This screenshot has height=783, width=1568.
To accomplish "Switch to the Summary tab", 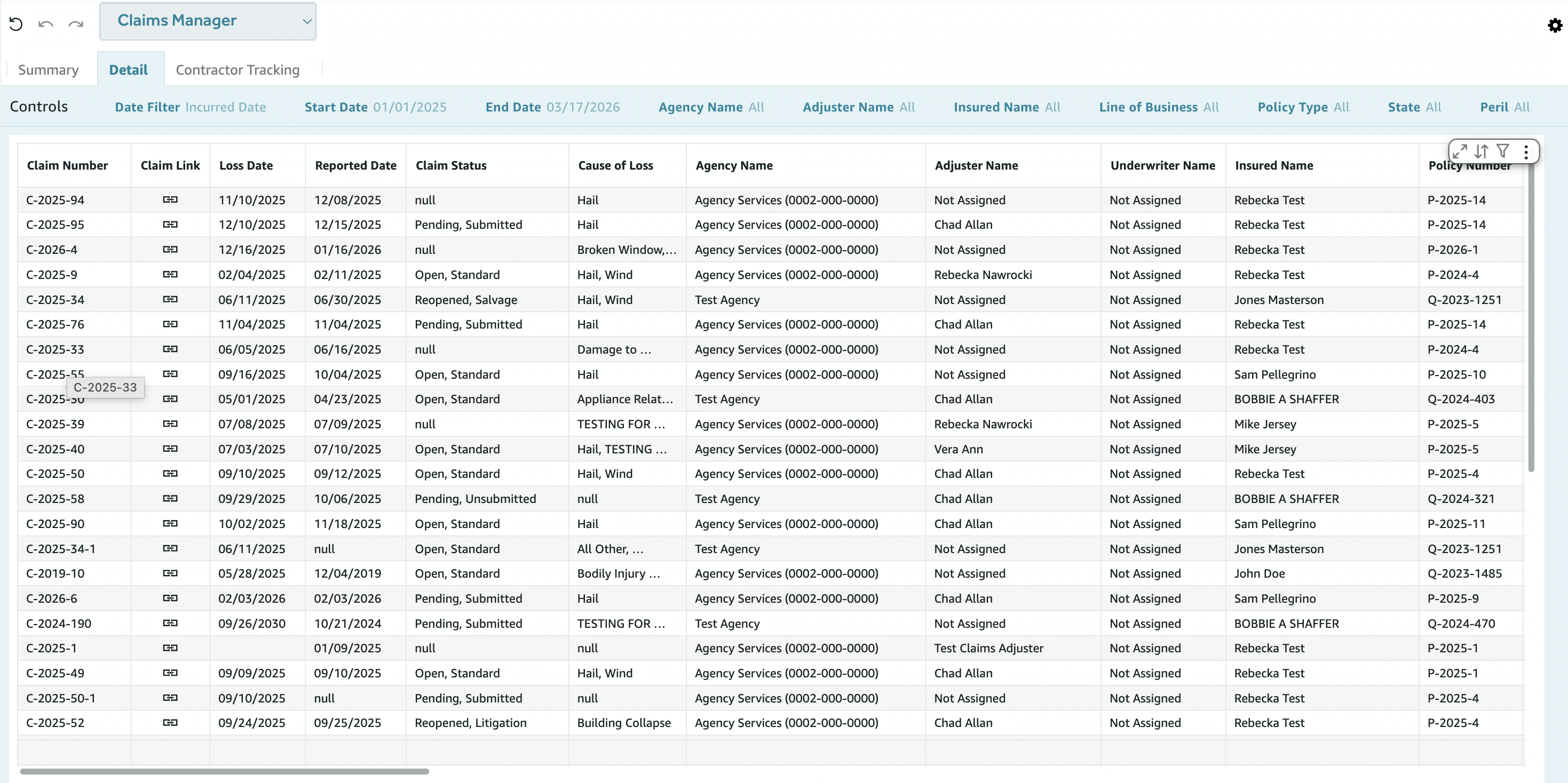I will point(48,70).
